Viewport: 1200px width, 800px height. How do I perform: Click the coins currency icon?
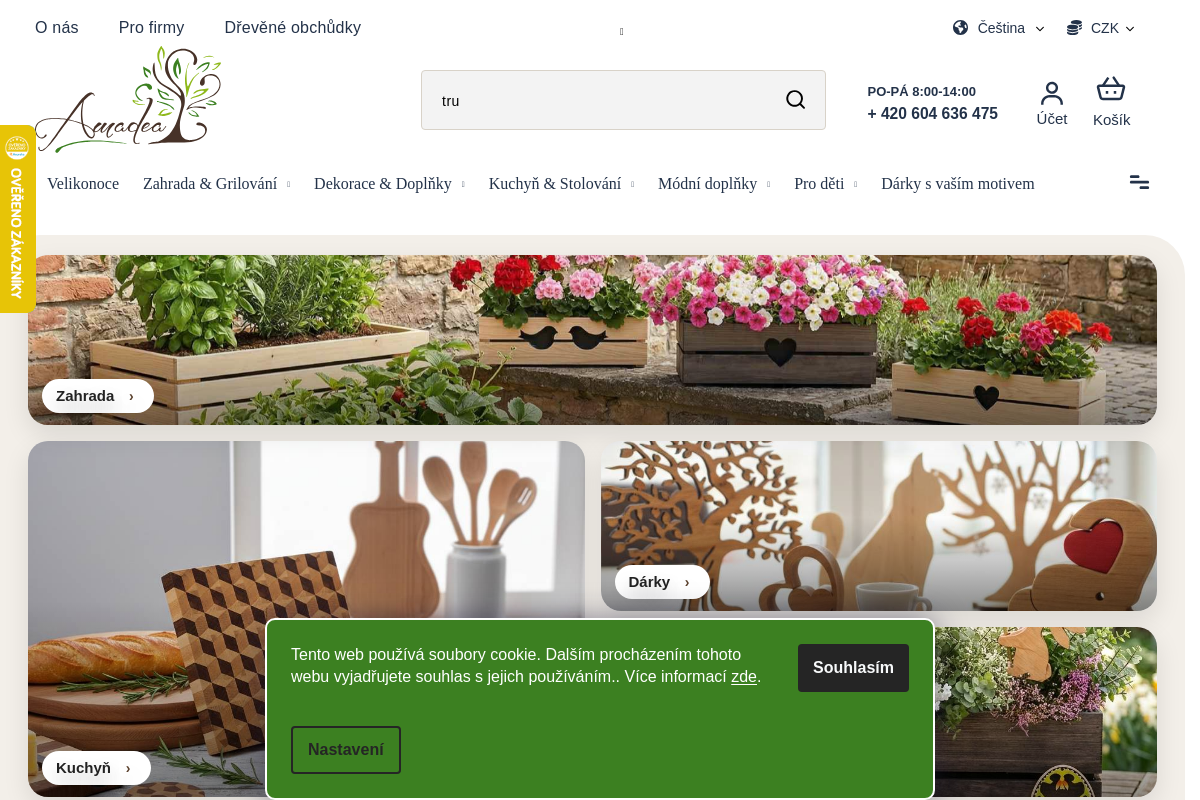[x=1075, y=28]
